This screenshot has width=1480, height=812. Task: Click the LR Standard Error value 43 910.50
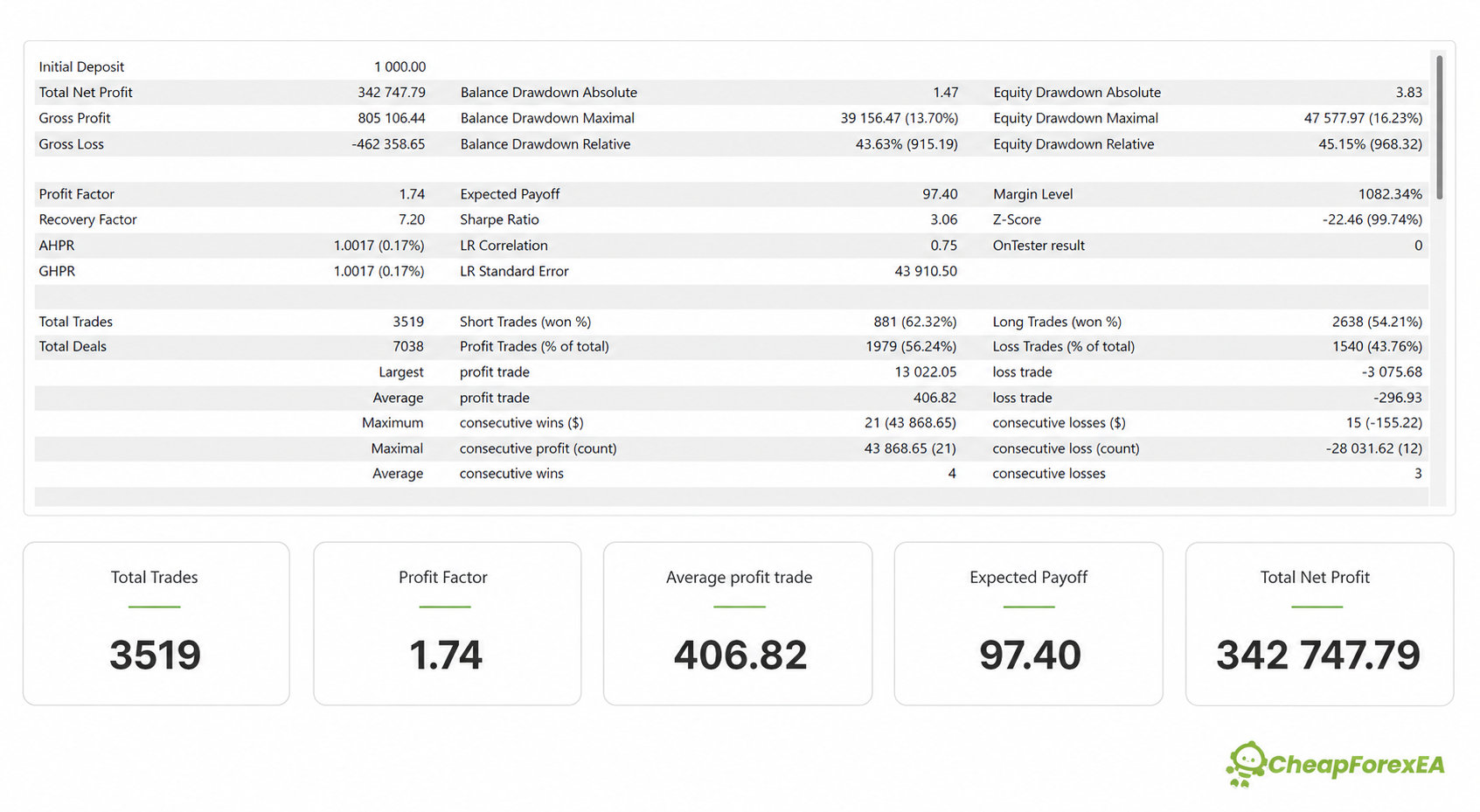[x=926, y=271]
